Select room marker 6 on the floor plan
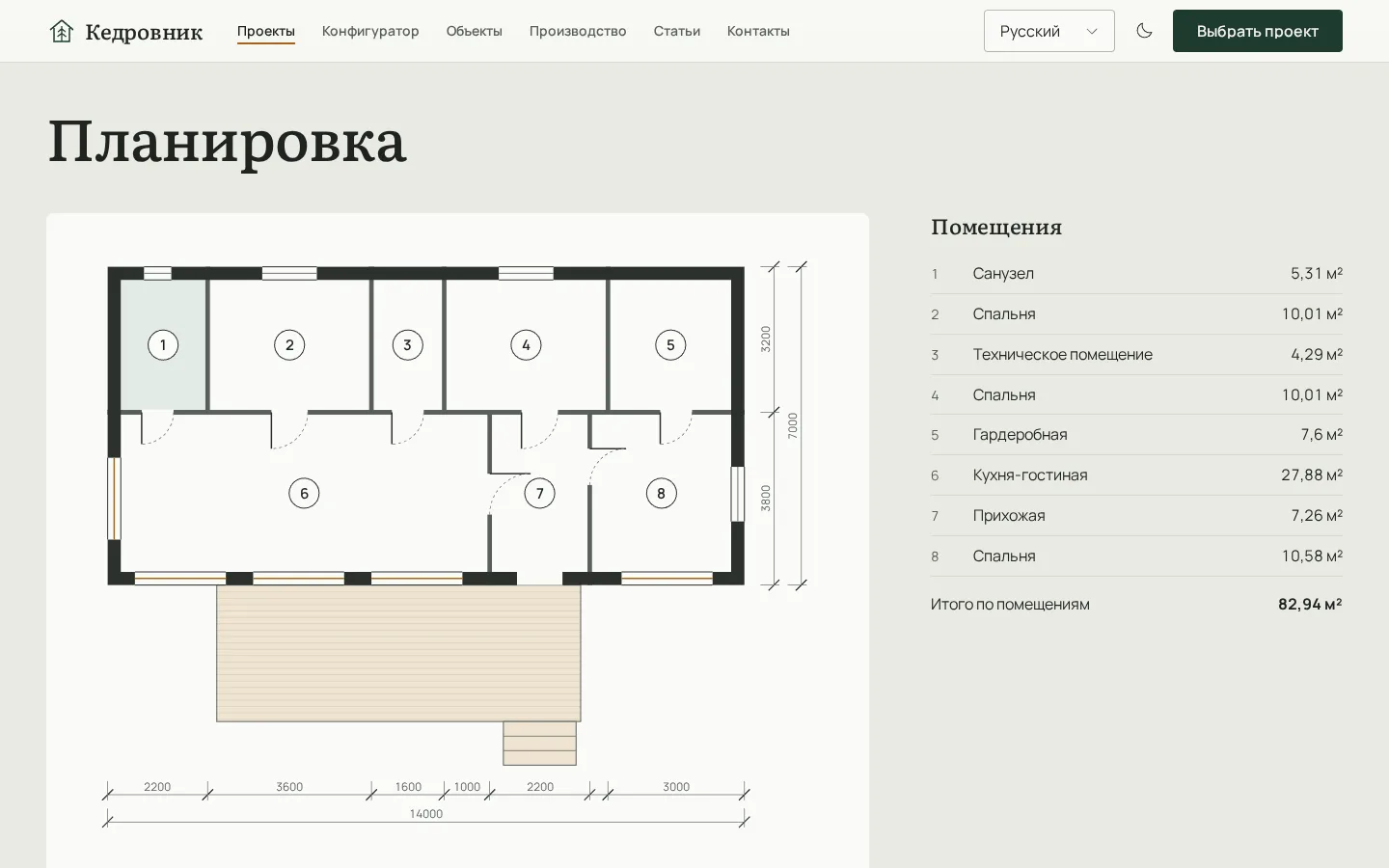This screenshot has width=1389, height=868. pyautogui.click(x=304, y=494)
